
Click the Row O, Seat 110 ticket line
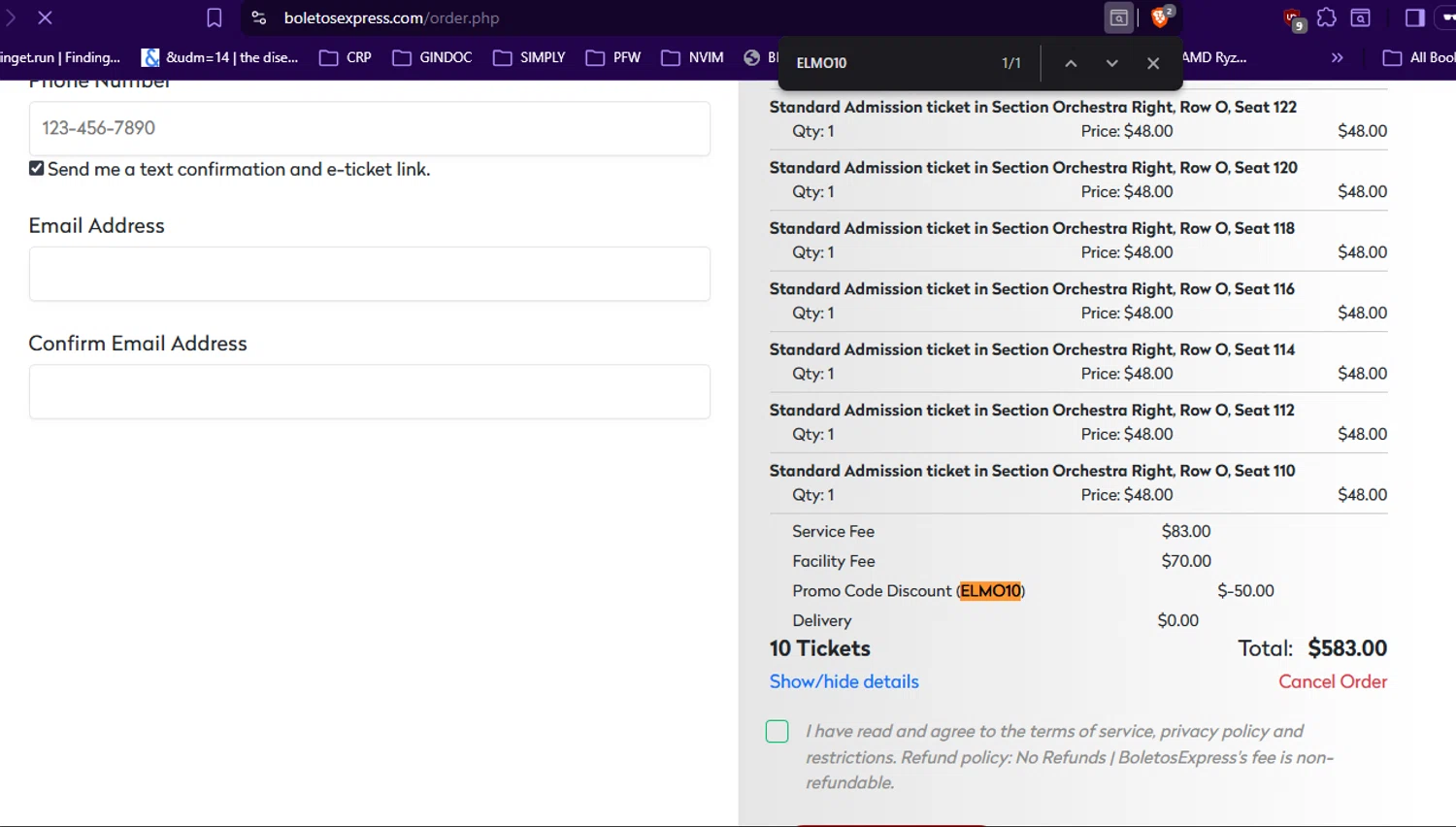(1032, 471)
